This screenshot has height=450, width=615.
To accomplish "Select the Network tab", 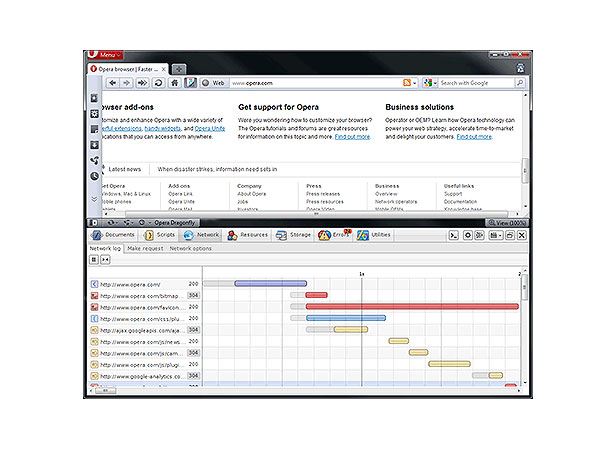I will tap(201, 235).
